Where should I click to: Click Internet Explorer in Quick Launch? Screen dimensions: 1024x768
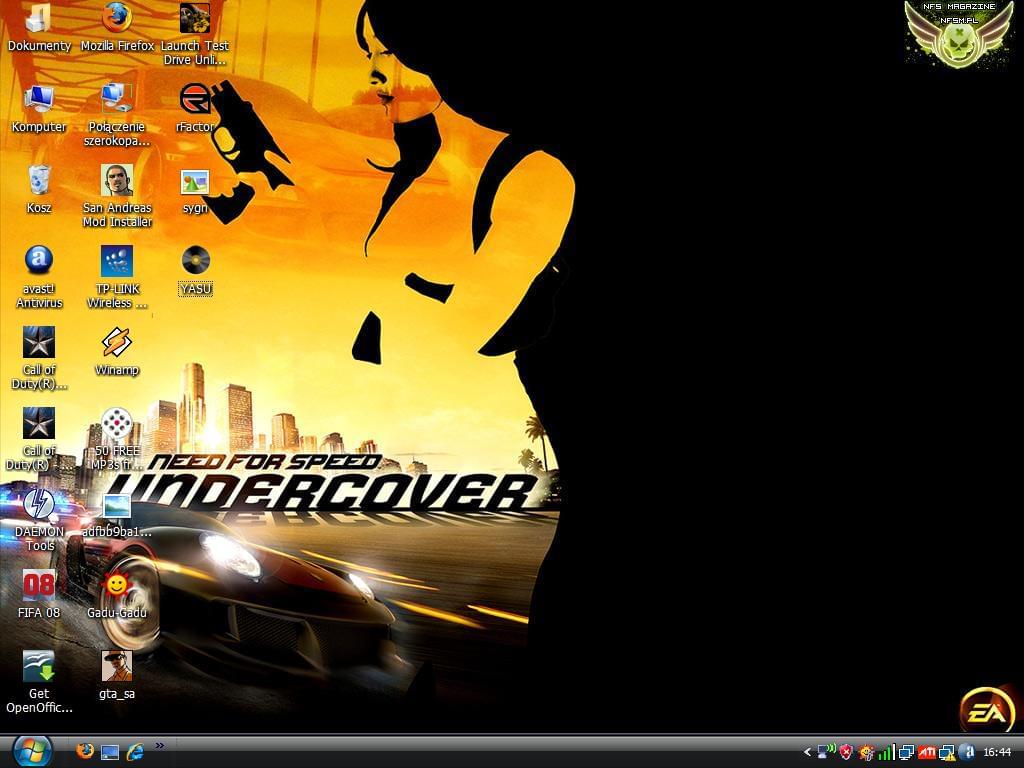[x=134, y=751]
